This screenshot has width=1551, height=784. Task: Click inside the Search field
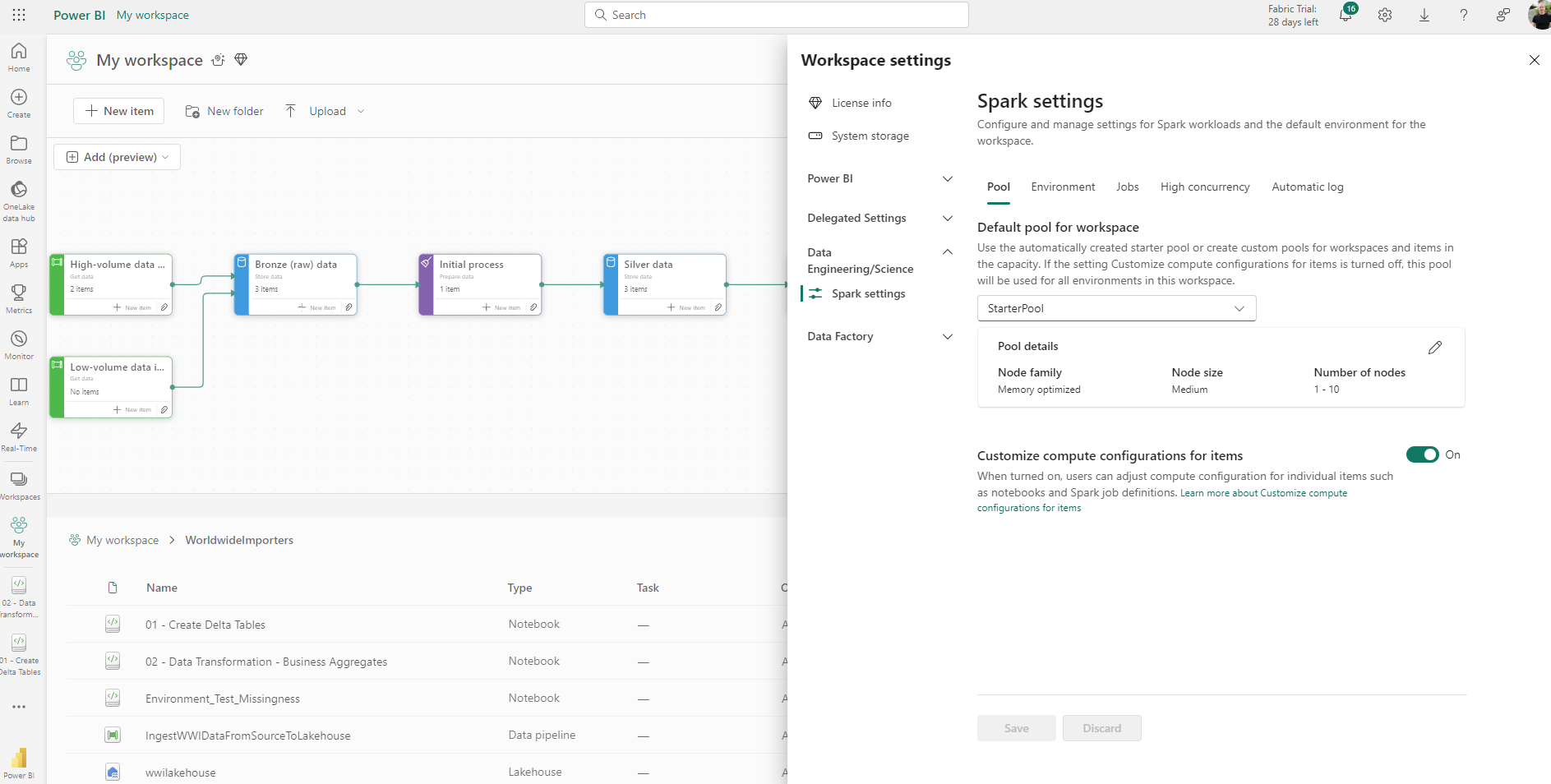[775, 14]
